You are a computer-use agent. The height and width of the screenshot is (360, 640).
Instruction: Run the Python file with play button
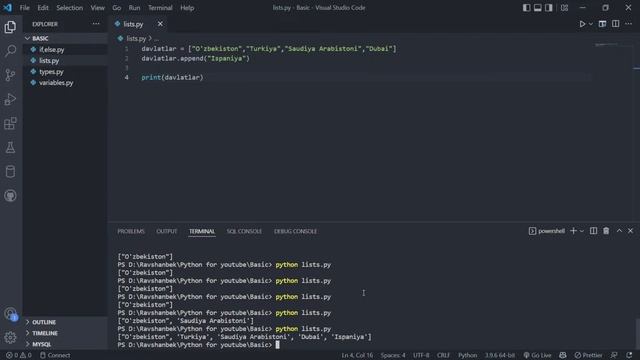click(582, 24)
